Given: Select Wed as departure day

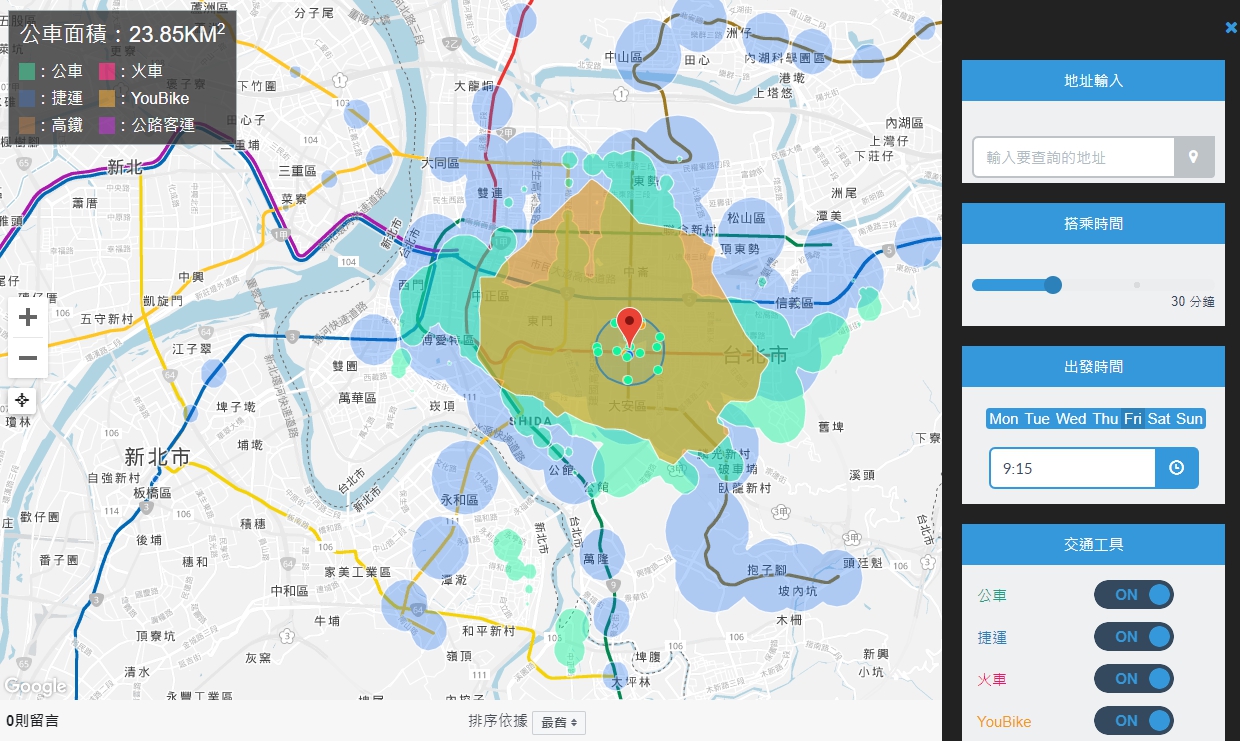Looking at the screenshot, I should pyautogui.click(x=1071, y=419).
